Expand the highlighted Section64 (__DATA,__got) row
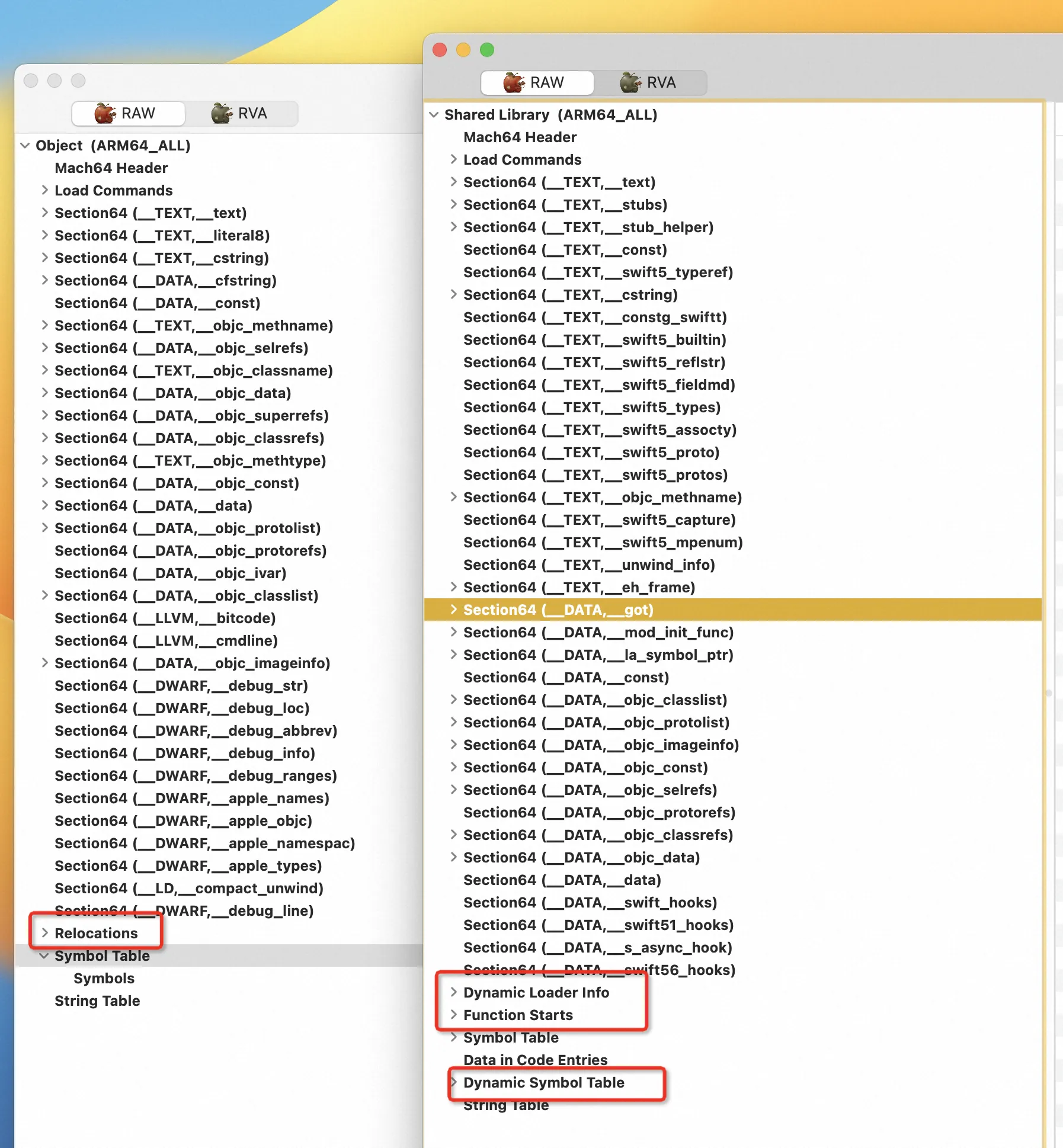Screen dimensions: 1063x1148 click(x=453, y=610)
